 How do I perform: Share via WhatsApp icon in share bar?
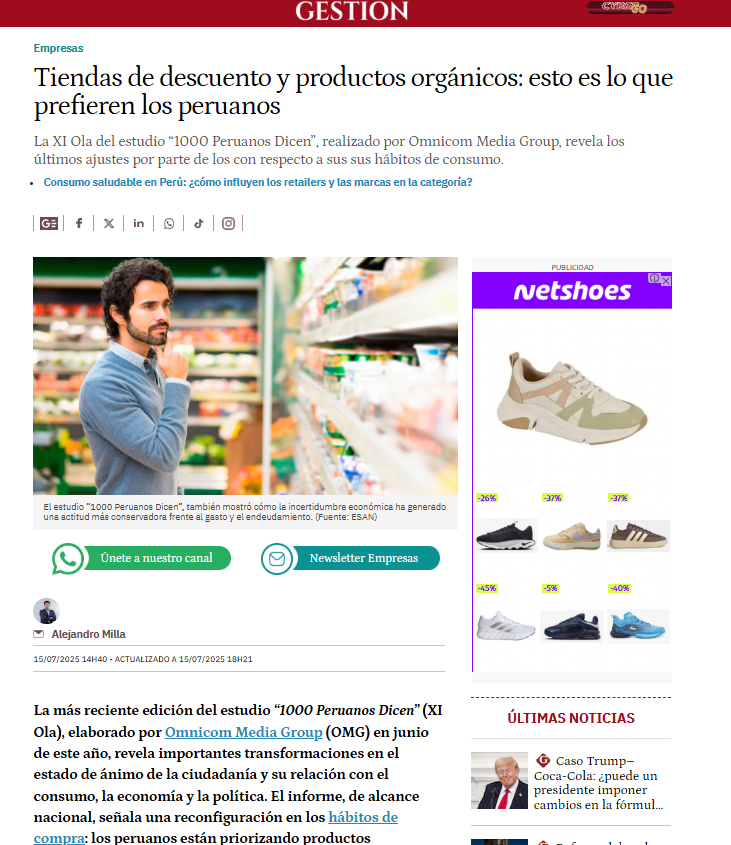pyautogui.click(x=169, y=223)
